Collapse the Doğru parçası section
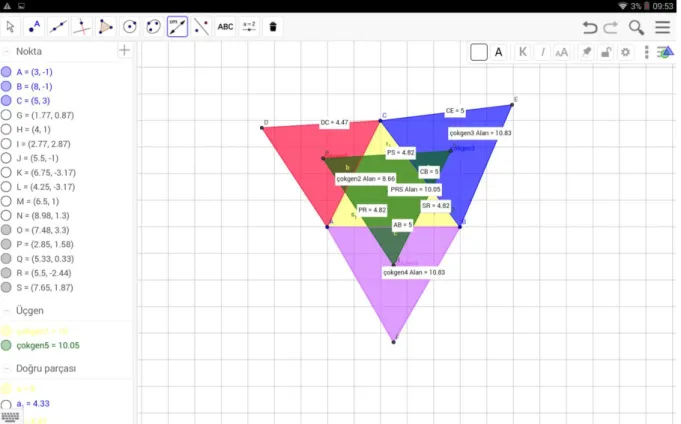 pos(6,368)
